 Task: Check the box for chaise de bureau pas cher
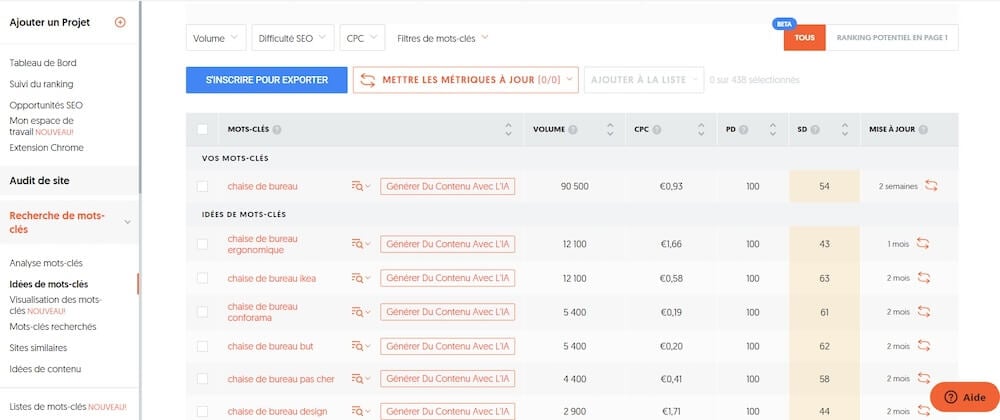click(x=202, y=379)
